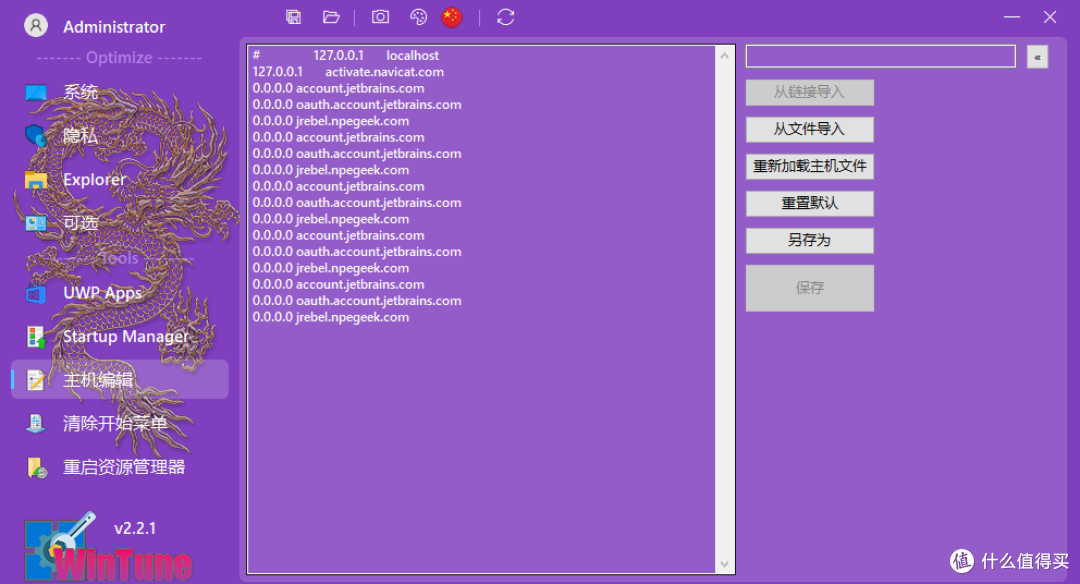Click the Chinese flag language icon

pos(452,17)
